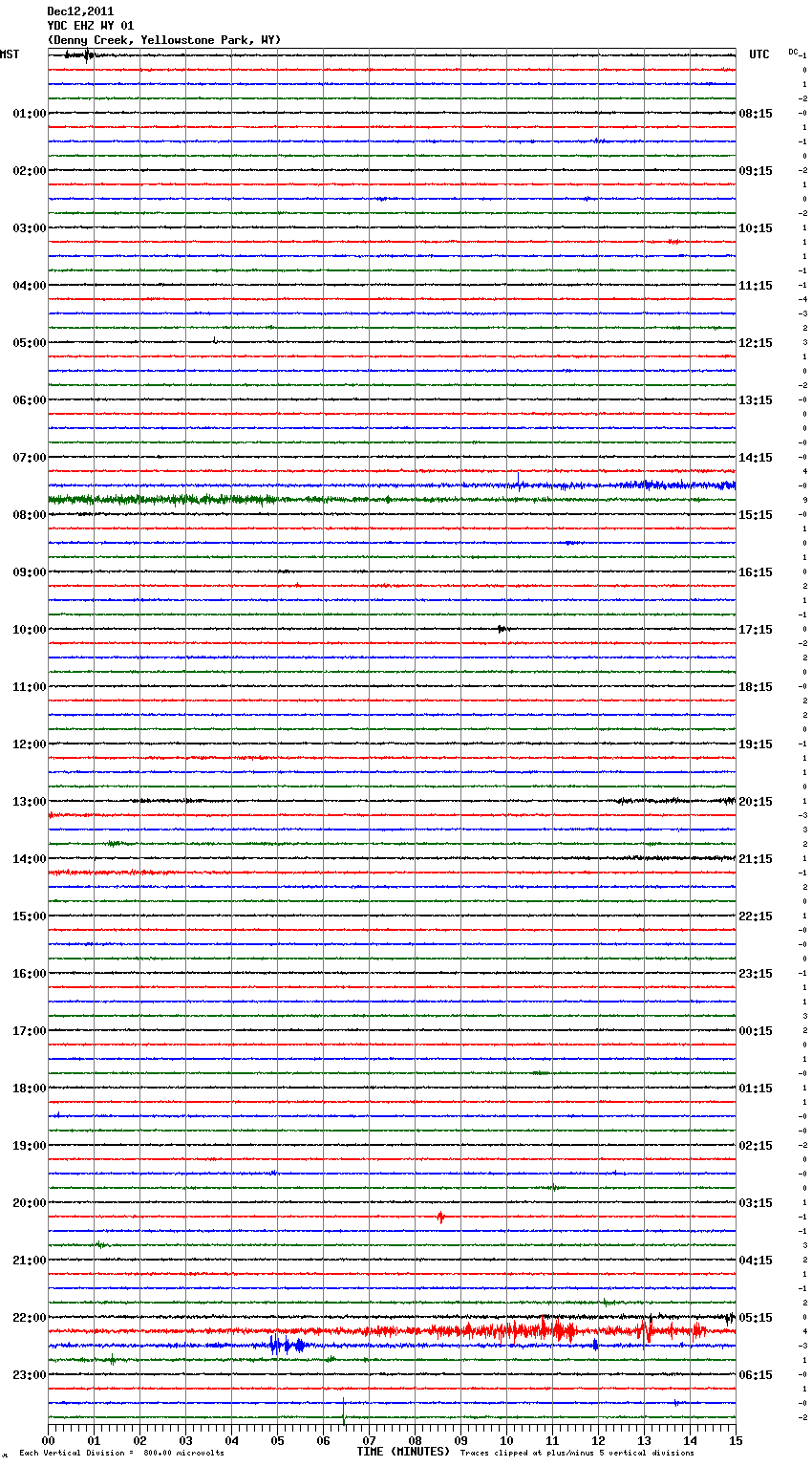The width and height of the screenshot is (812, 1466).
Task: Click the TIME (MINUTES) axis title
Action: pos(403,1452)
